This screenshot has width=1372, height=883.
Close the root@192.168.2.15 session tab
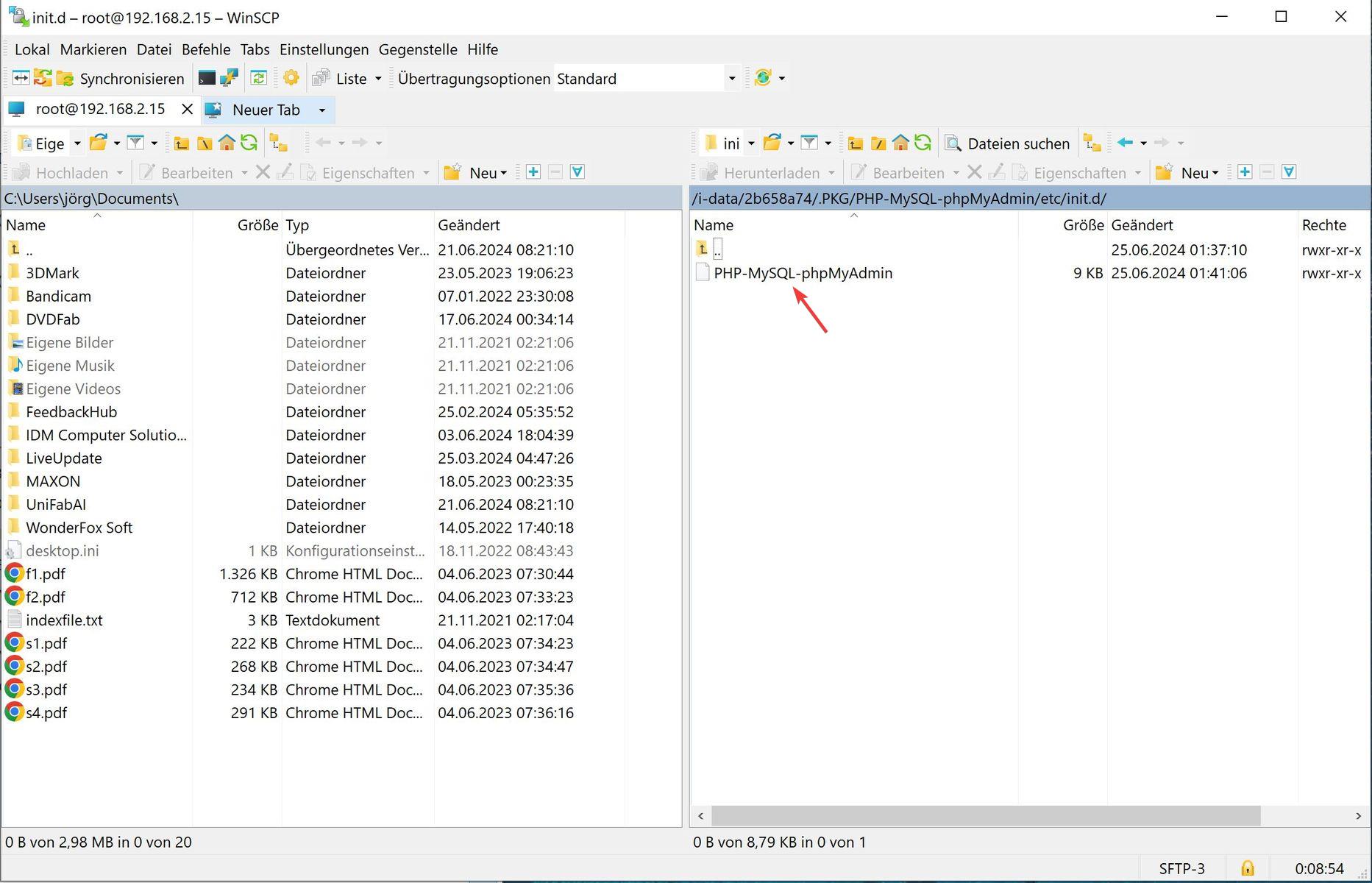point(187,110)
